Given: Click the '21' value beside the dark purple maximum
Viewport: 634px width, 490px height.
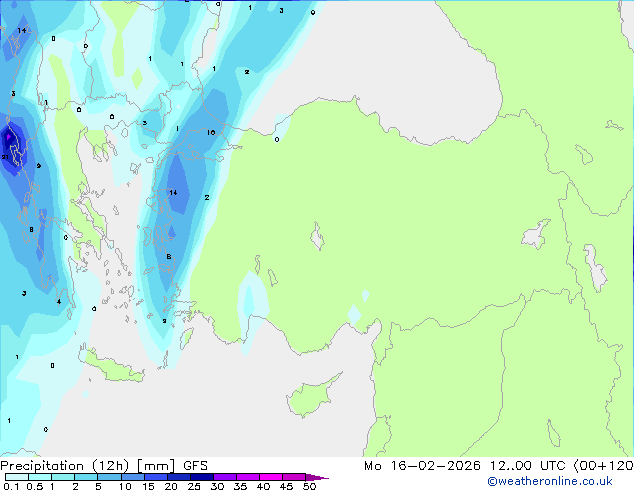Looking at the screenshot, I should coord(5,157).
